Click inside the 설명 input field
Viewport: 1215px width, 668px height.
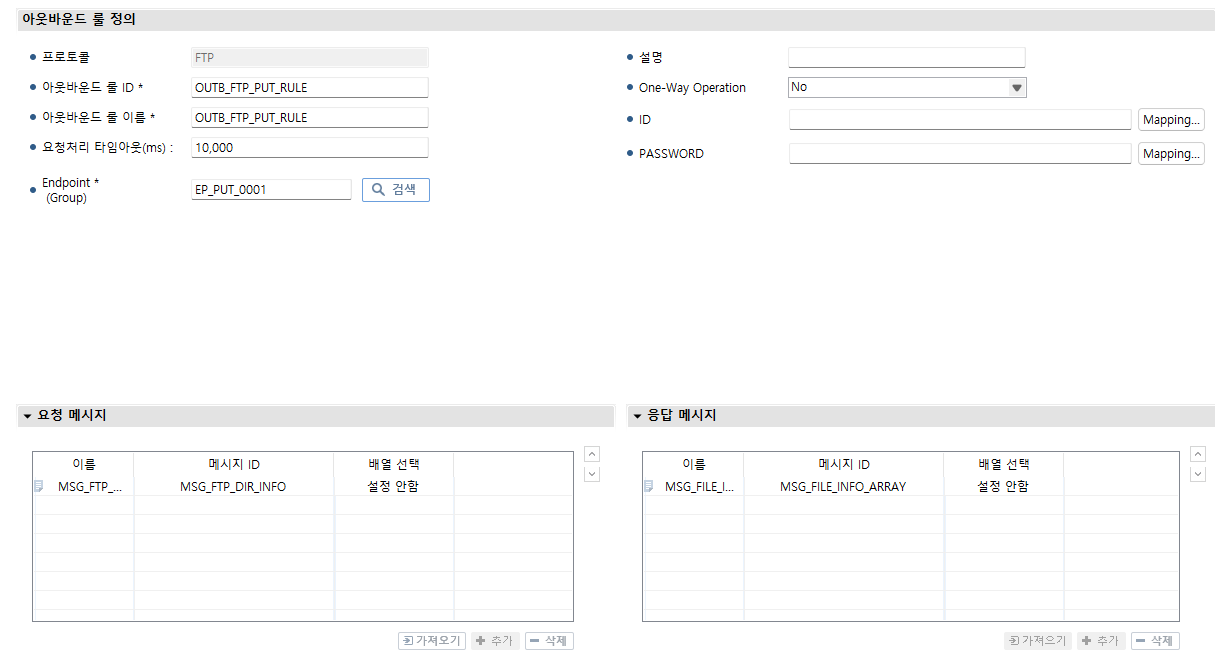tap(906, 57)
